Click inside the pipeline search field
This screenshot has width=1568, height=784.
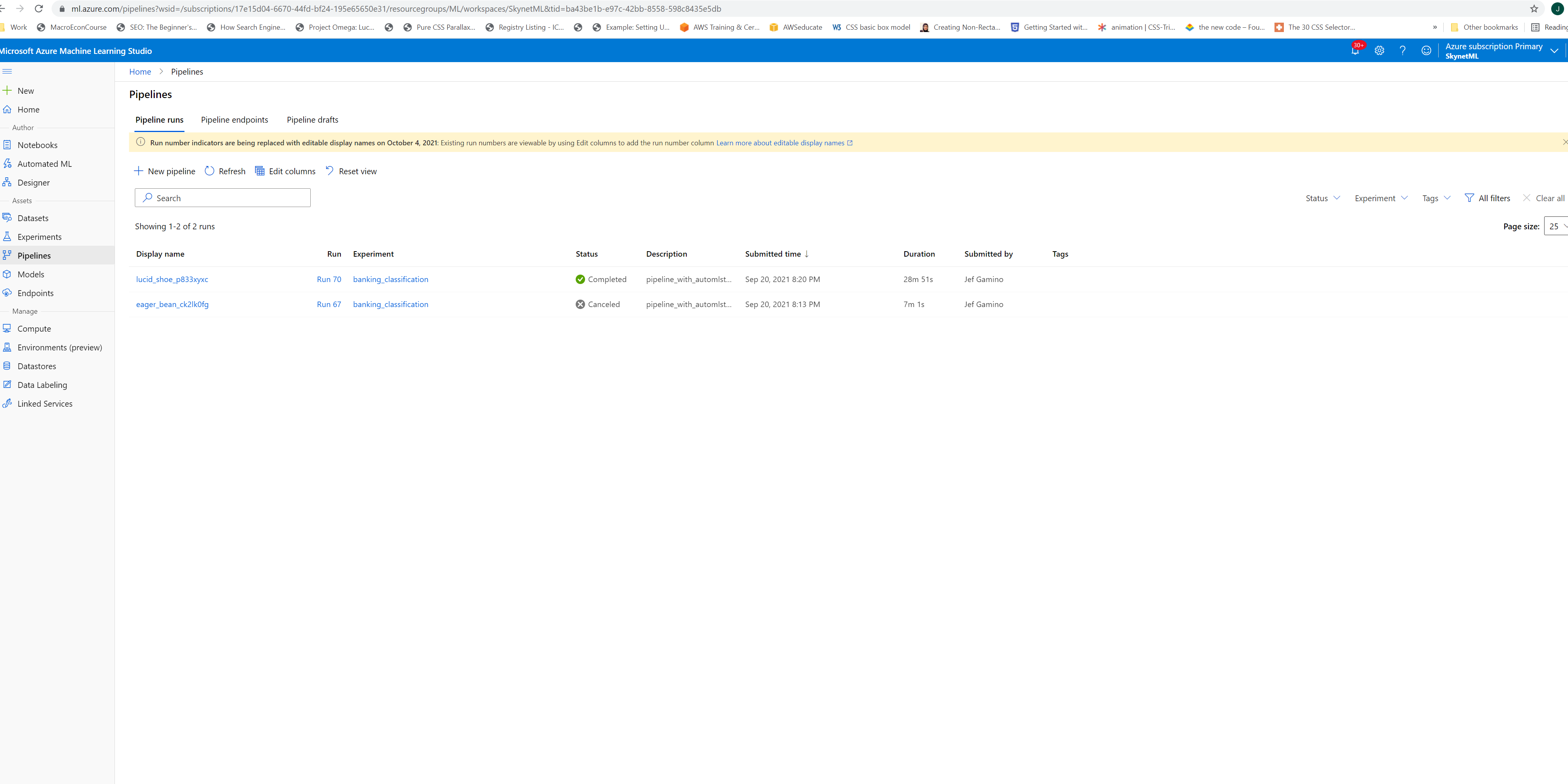[222, 197]
